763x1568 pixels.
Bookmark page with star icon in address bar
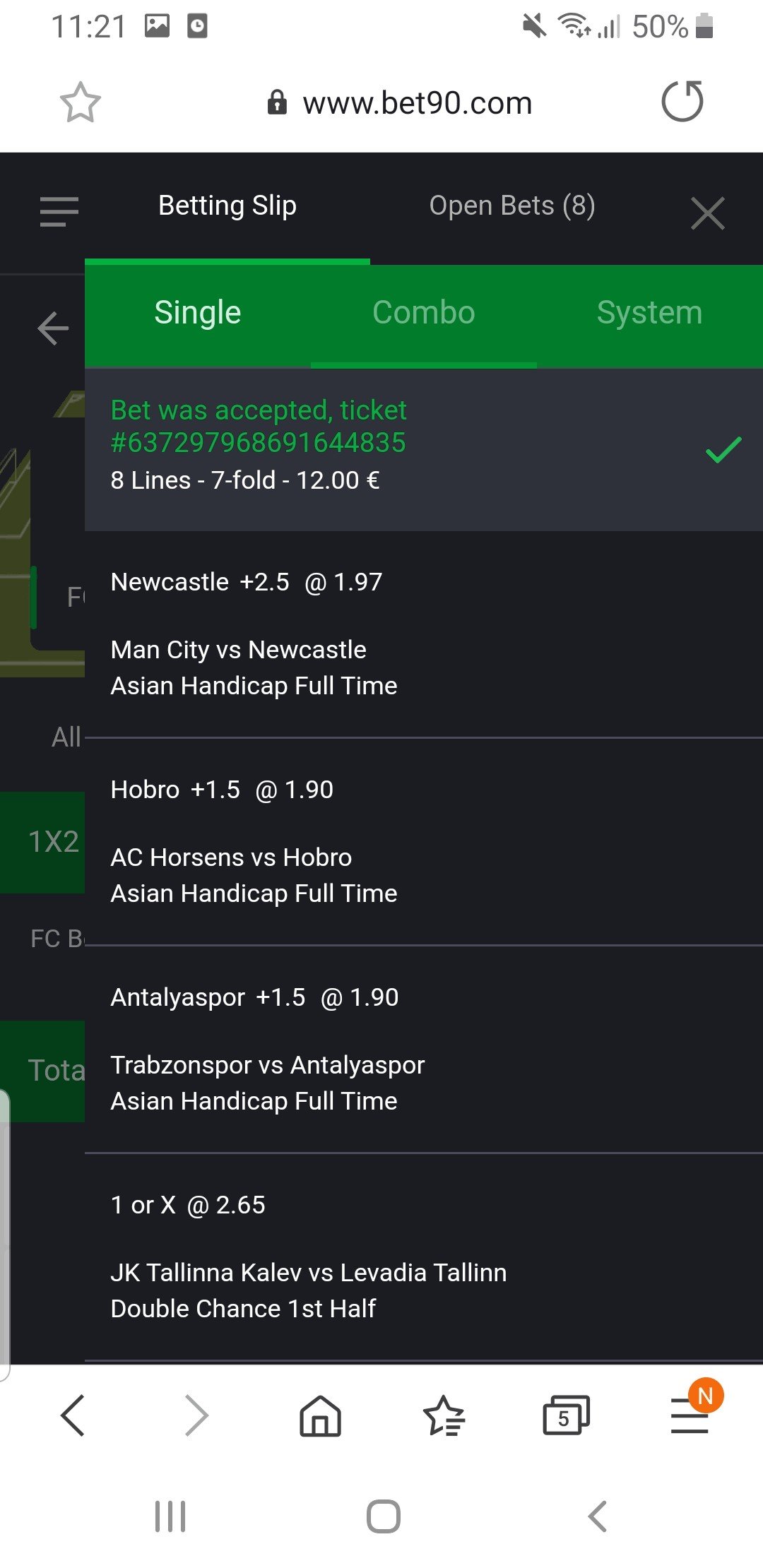80,102
